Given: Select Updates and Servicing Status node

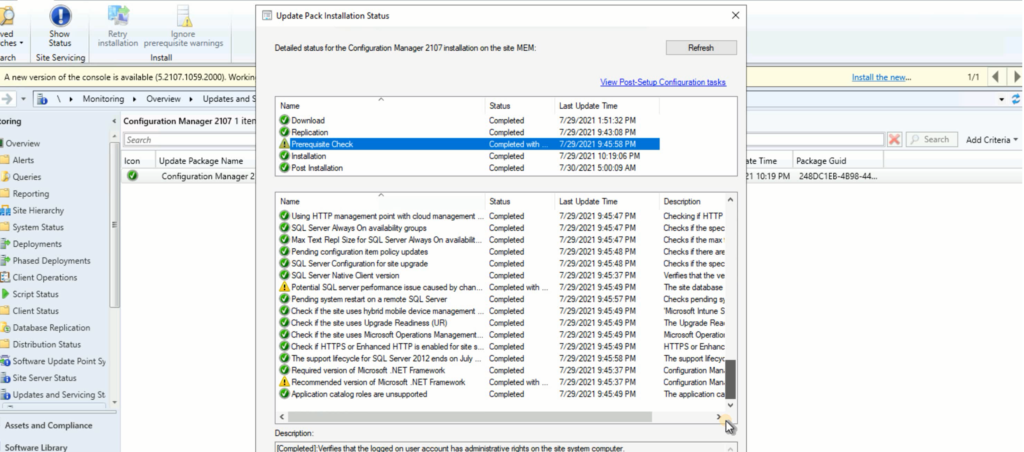Looking at the screenshot, I should point(58,395).
